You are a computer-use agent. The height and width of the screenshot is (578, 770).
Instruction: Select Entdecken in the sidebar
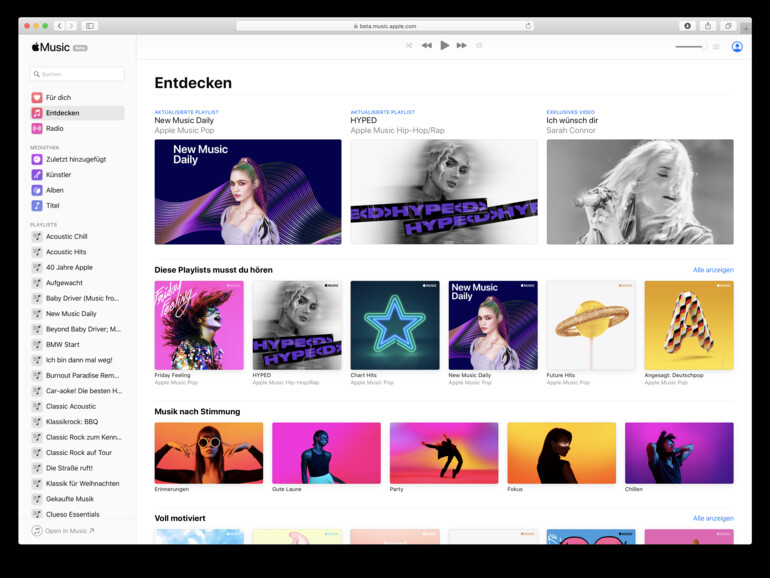coord(77,113)
